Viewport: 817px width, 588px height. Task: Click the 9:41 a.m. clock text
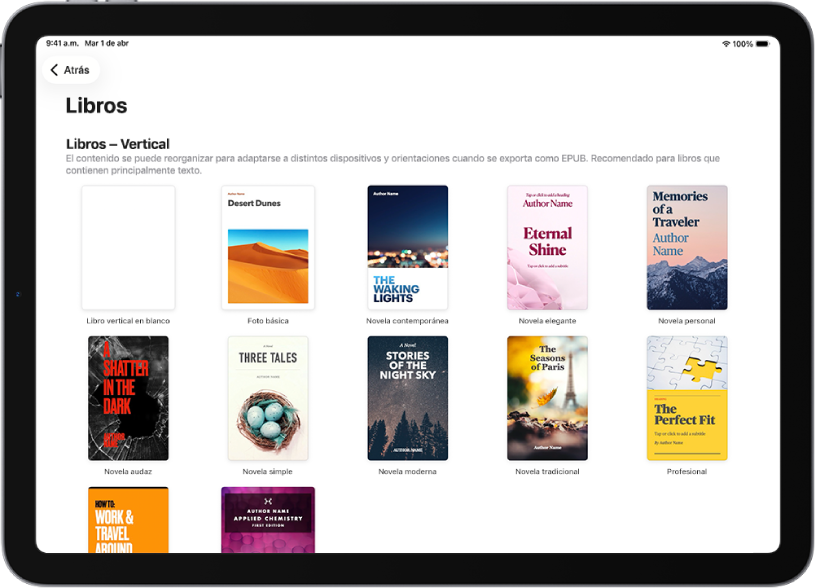tap(62, 43)
